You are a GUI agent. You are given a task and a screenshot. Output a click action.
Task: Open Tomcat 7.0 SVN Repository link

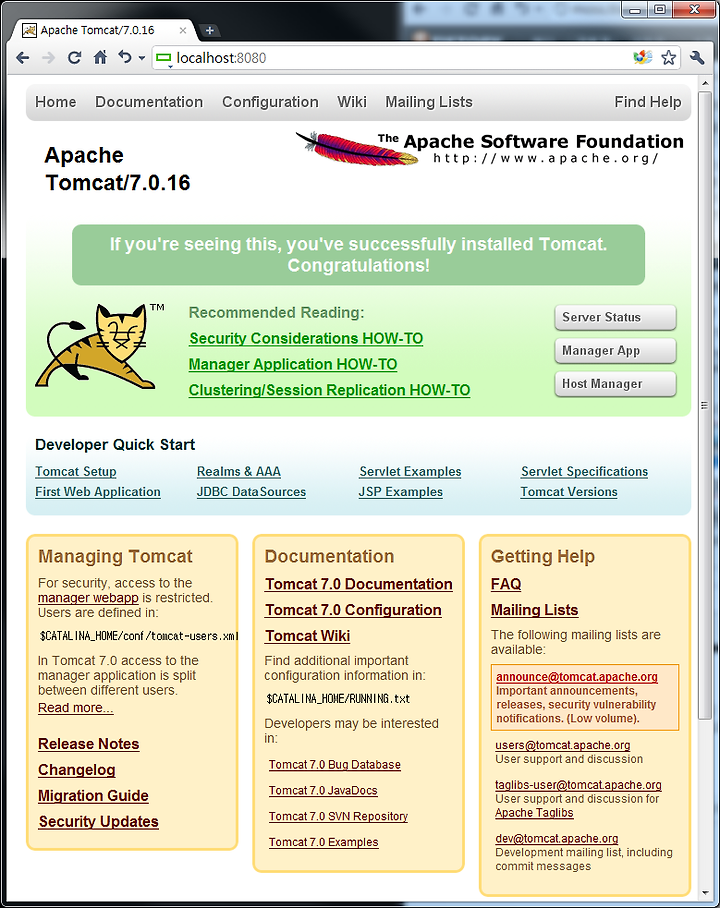(338, 817)
